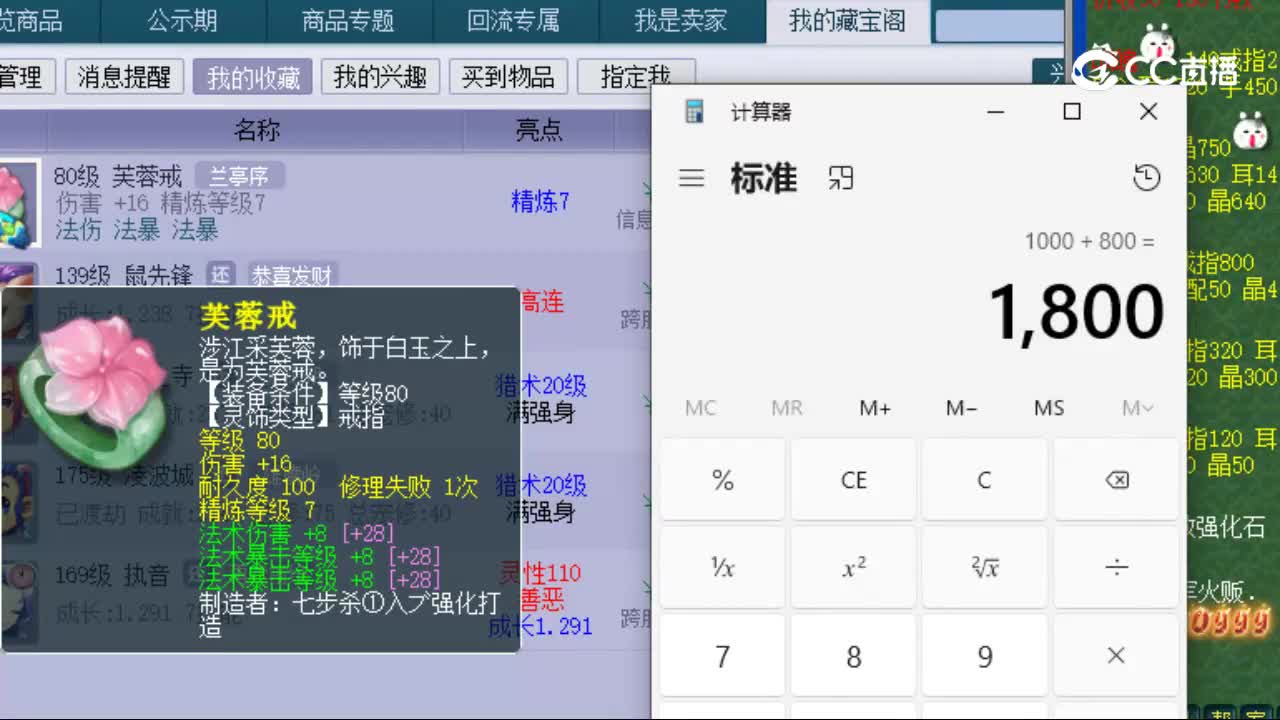Click the 80级 芙蓉戒 ring thumbnail in the list
Viewport: 1280px width, 720px height.
click(x=18, y=204)
